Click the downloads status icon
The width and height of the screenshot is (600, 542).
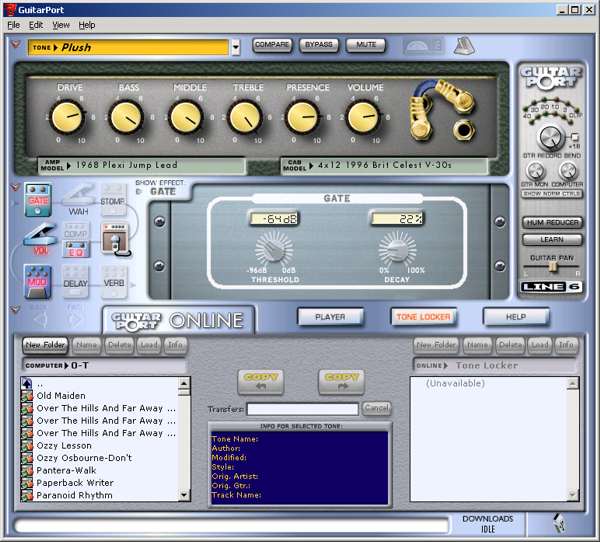pyautogui.click(x=559, y=523)
